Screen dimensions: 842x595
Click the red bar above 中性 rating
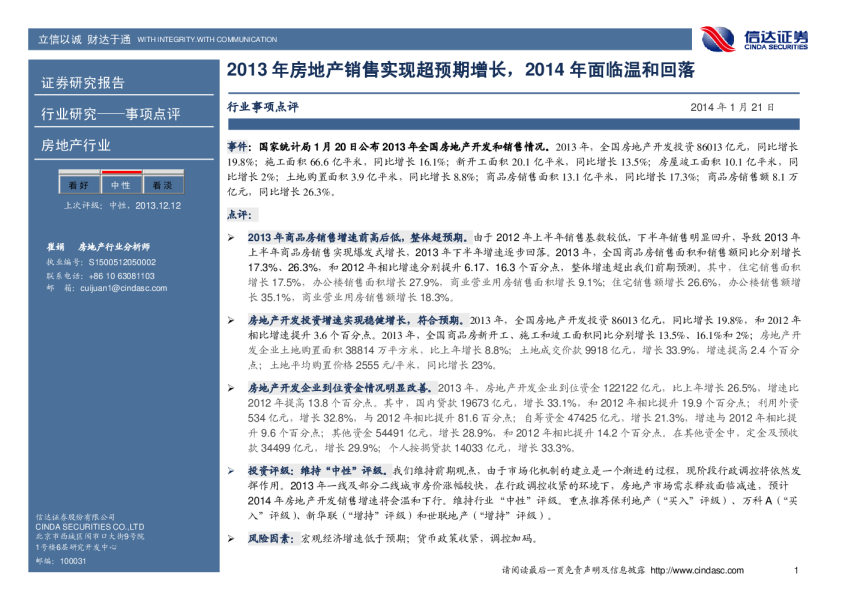[120, 174]
